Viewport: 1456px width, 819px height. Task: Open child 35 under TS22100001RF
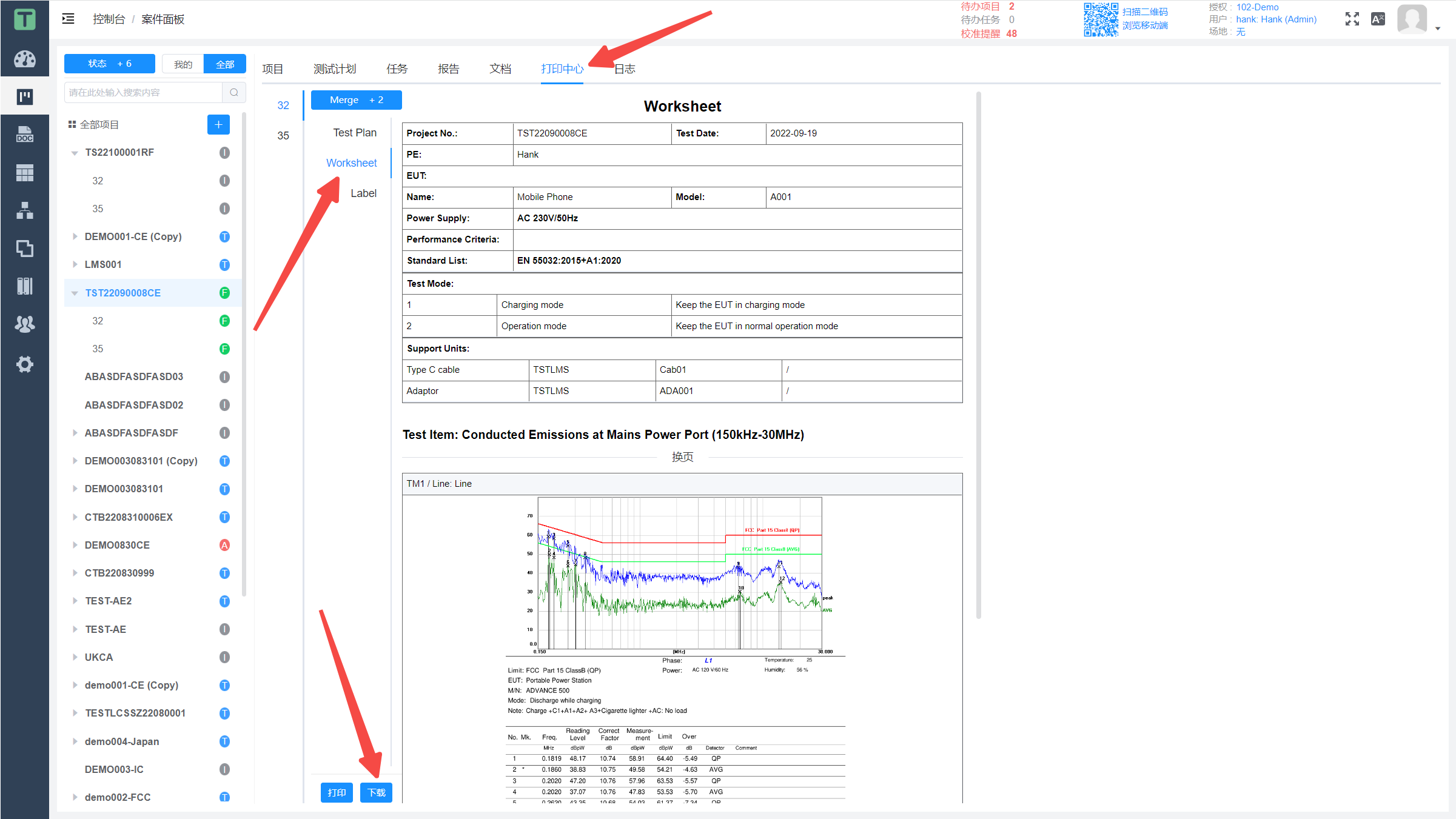(98, 209)
